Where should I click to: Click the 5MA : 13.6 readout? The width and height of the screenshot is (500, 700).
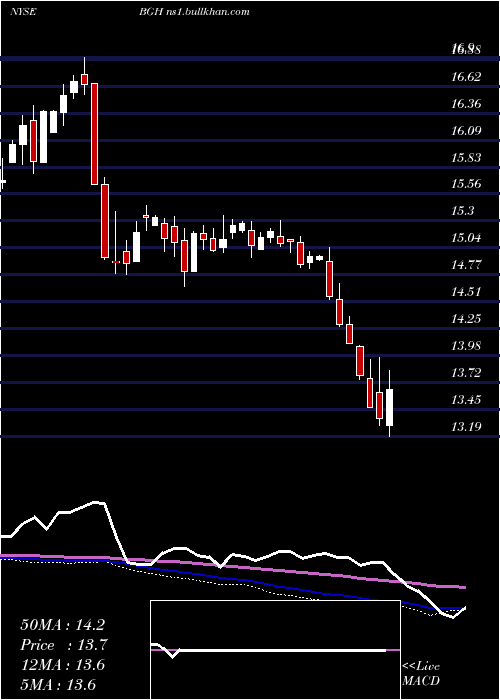(x=58, y=685)
